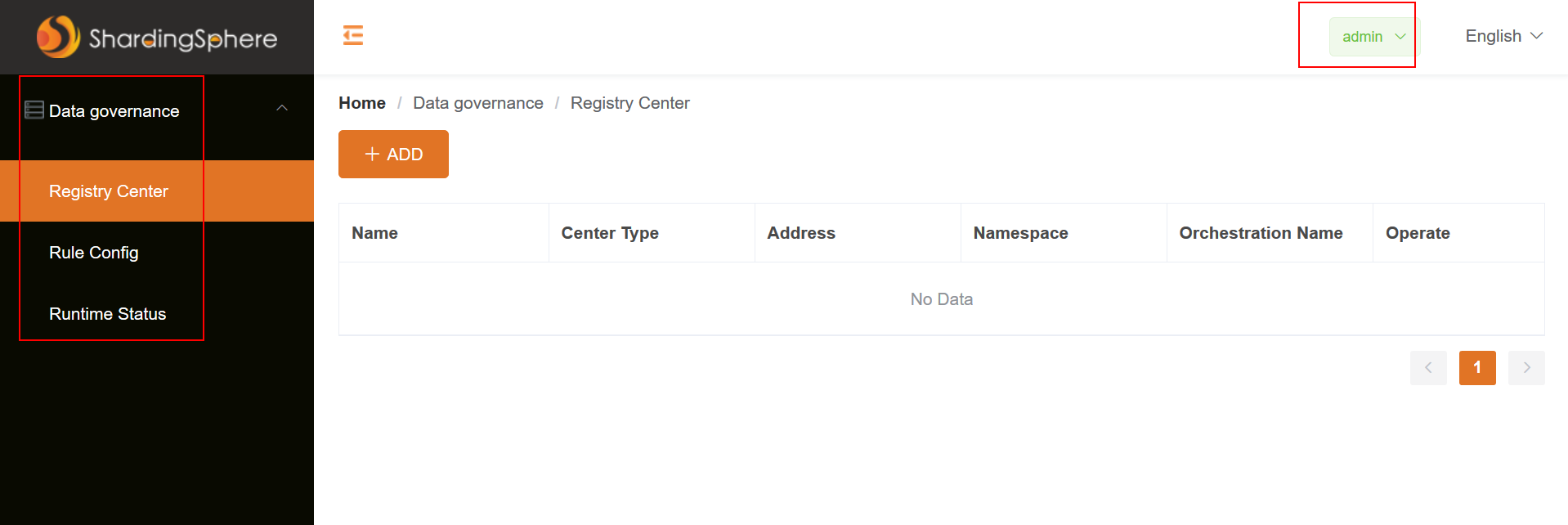Open the English language dropdown
The height and width of the screenshot is (525, 1568).
click(1503, 36)
